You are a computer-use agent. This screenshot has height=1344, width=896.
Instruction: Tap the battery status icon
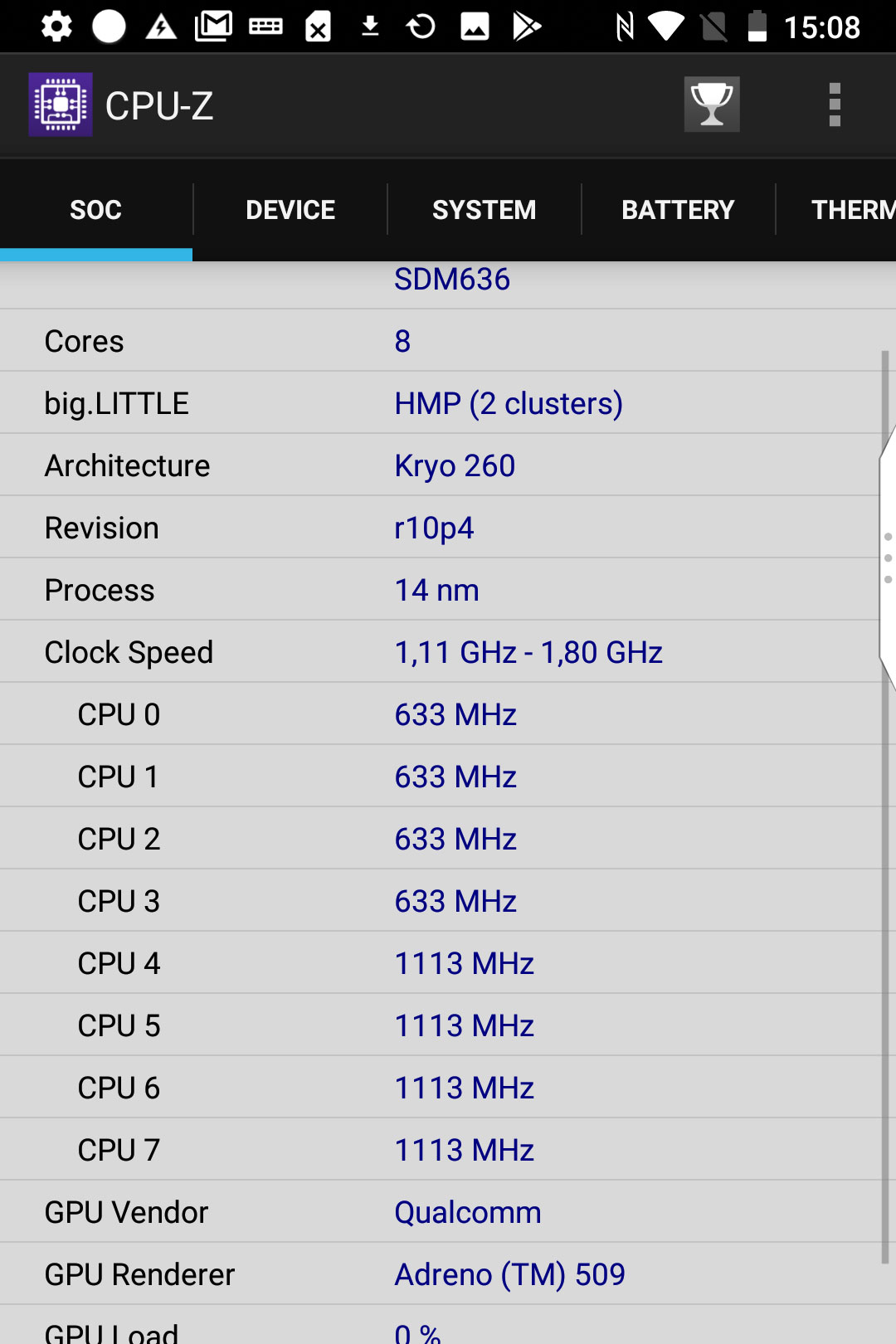pos(757,27)
